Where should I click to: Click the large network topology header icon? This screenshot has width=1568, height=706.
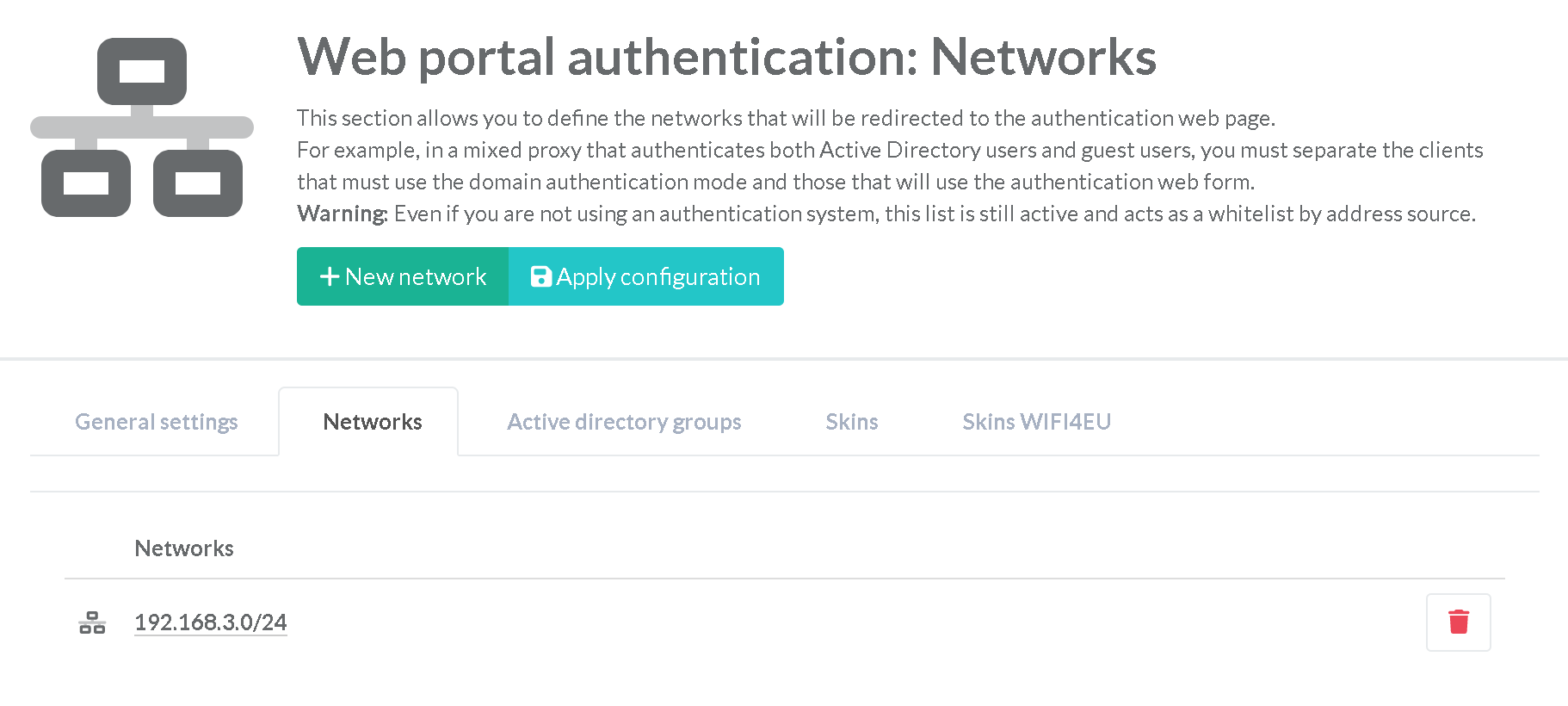tap(142, 127)
